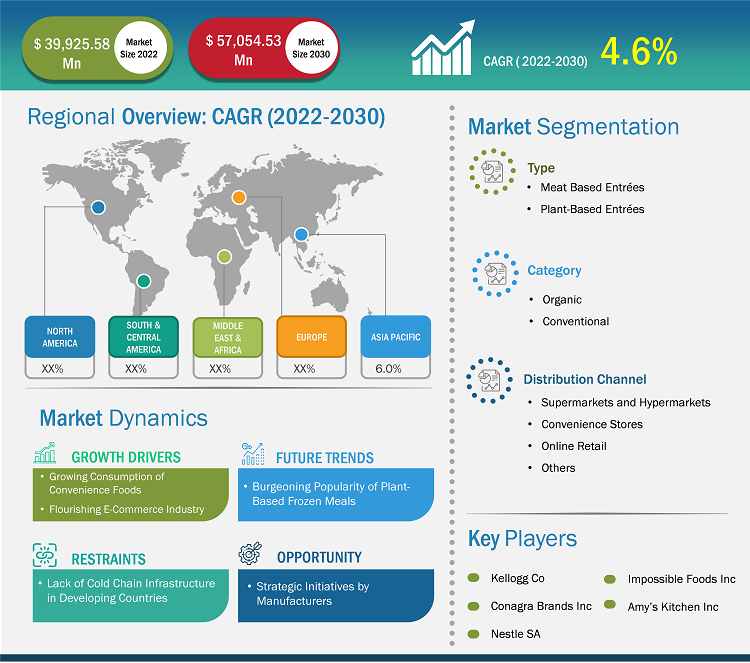Click the Asia Pacific blue map marker
Viewport: 750px width, 663px height.
coord(301,234)
